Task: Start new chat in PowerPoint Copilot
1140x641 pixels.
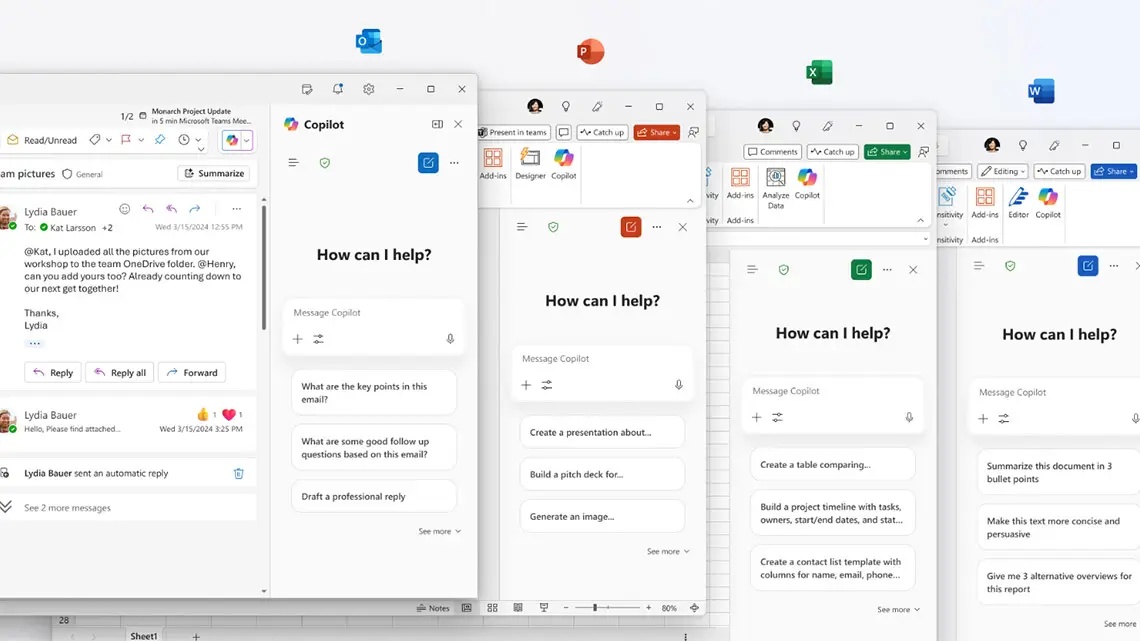Action: [x=631, y=227]
